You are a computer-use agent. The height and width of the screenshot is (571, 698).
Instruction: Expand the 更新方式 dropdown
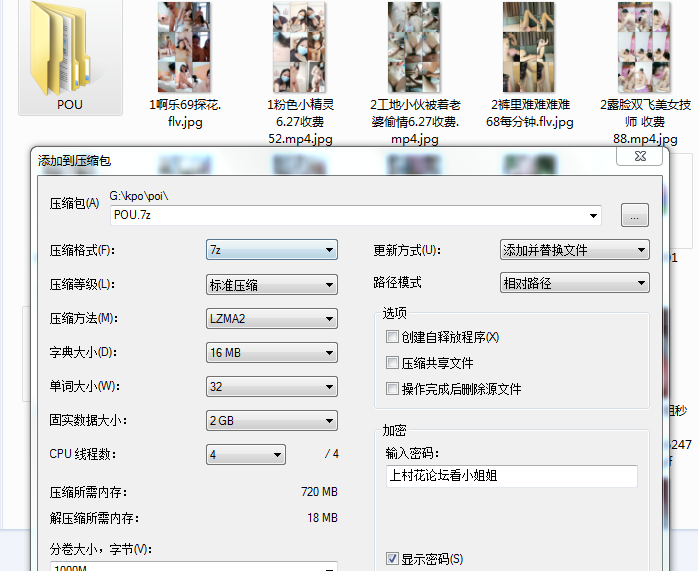click(x=574, y=250)
